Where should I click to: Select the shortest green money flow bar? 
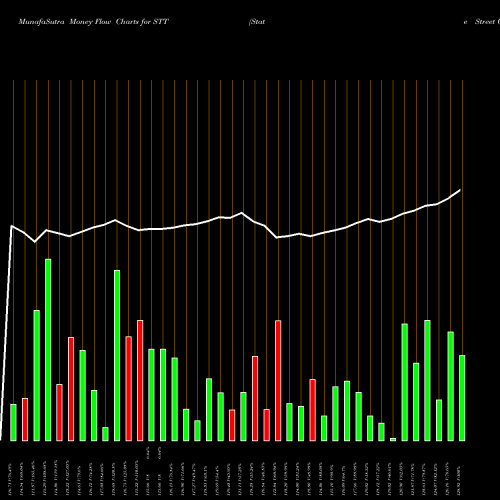(x=393, y=439)
